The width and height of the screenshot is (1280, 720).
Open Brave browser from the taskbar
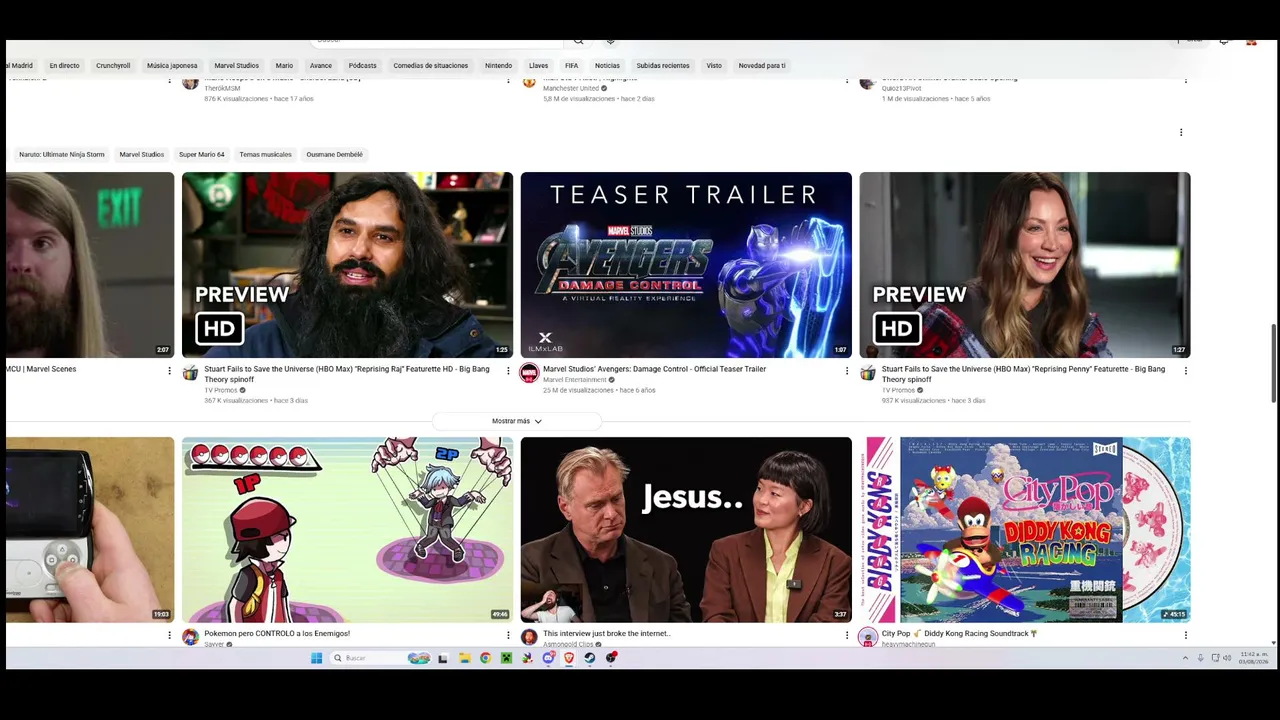(x=569, y=658)
